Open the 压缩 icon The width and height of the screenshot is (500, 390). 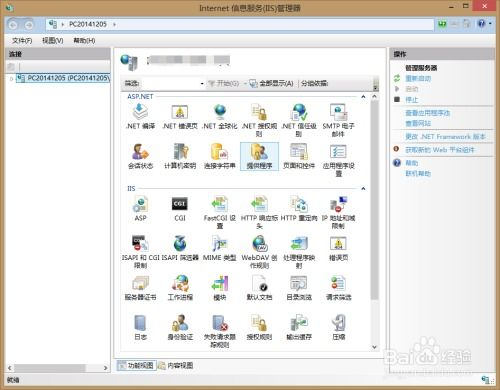click(338, 327)
